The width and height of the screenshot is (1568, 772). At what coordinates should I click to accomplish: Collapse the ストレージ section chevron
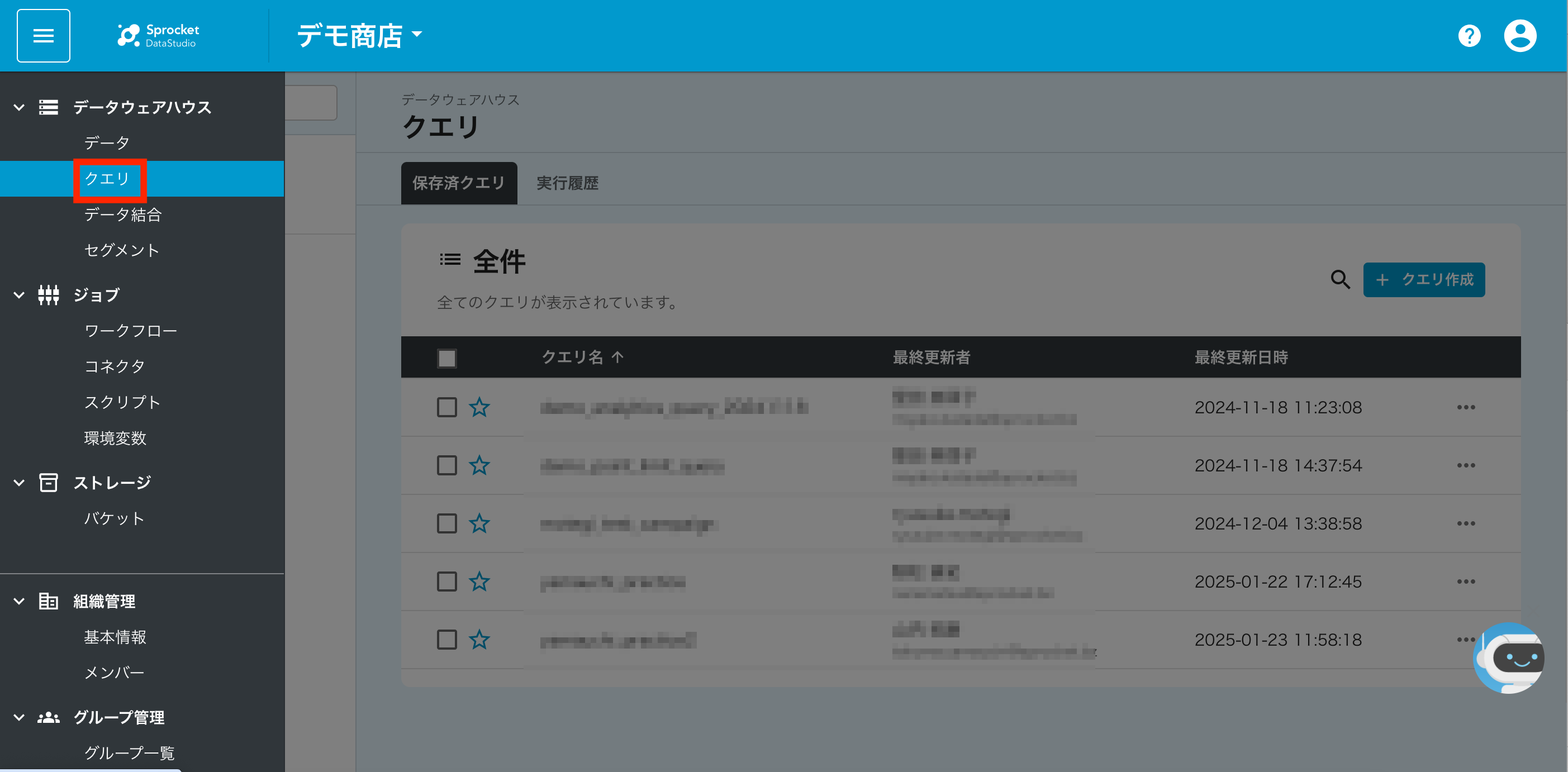coord(19,483)
